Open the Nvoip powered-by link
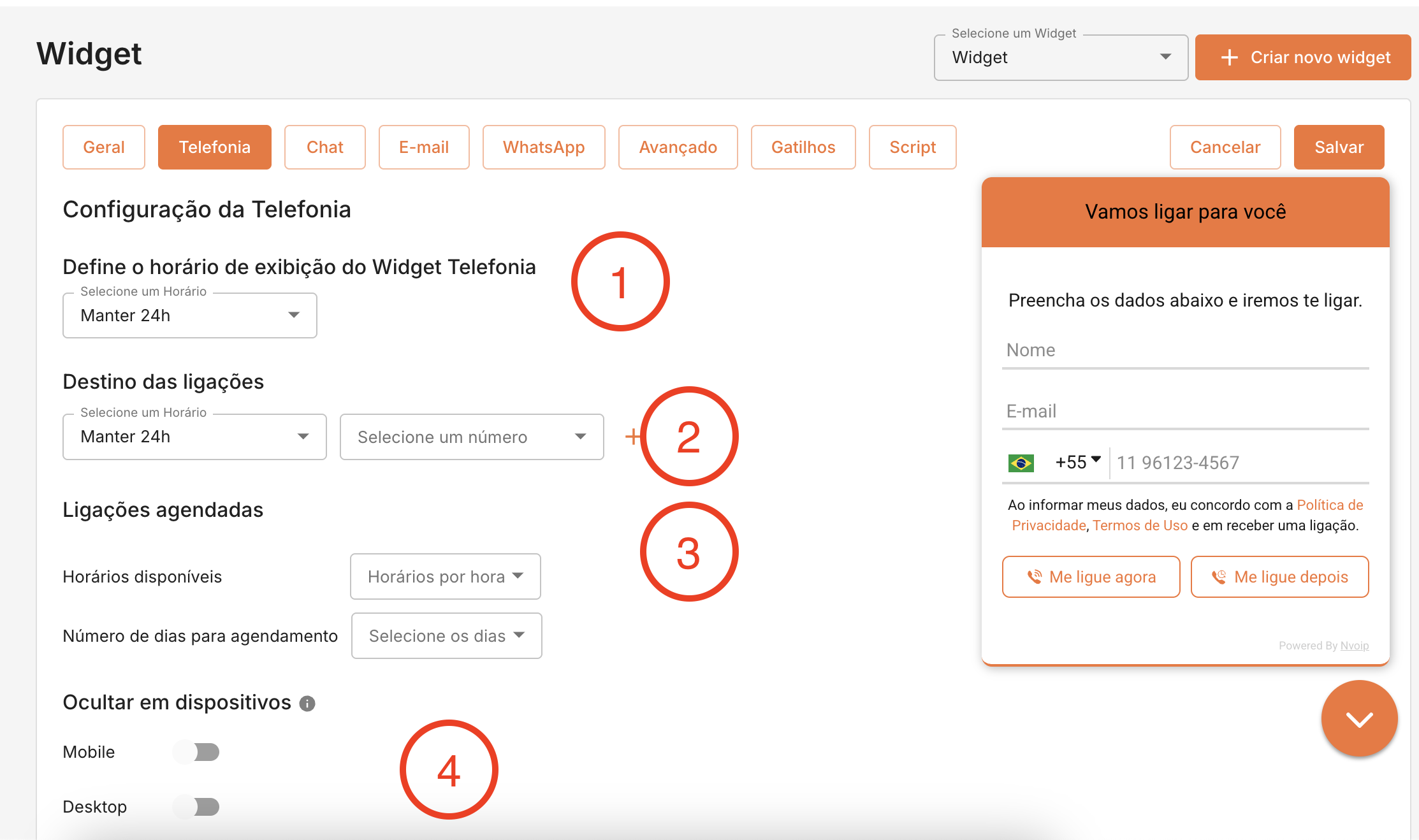This screenshot has height=840, width=1419. point(1354,646)
